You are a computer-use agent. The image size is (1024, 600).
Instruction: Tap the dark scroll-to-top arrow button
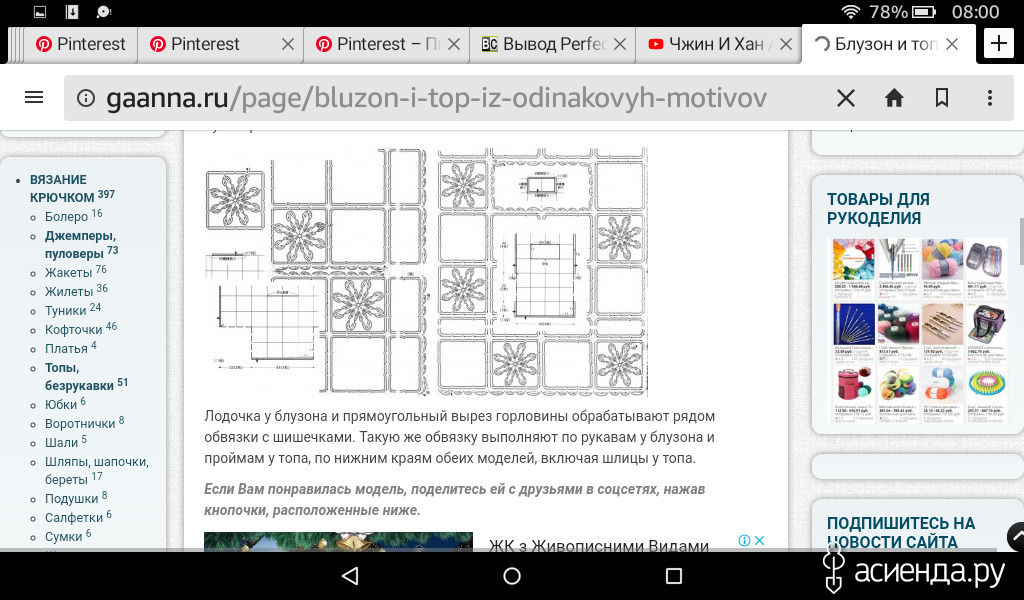(1017, 536)
